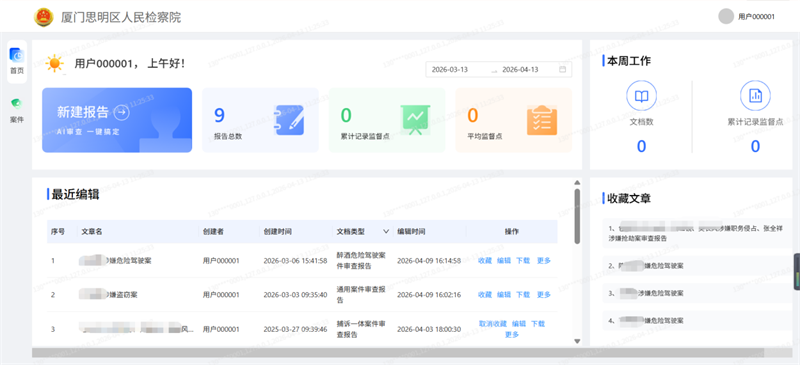Click the 厦门思明区人民检察院 title
The height and width of the screenshot is (365, 800).
pos(121,17)
